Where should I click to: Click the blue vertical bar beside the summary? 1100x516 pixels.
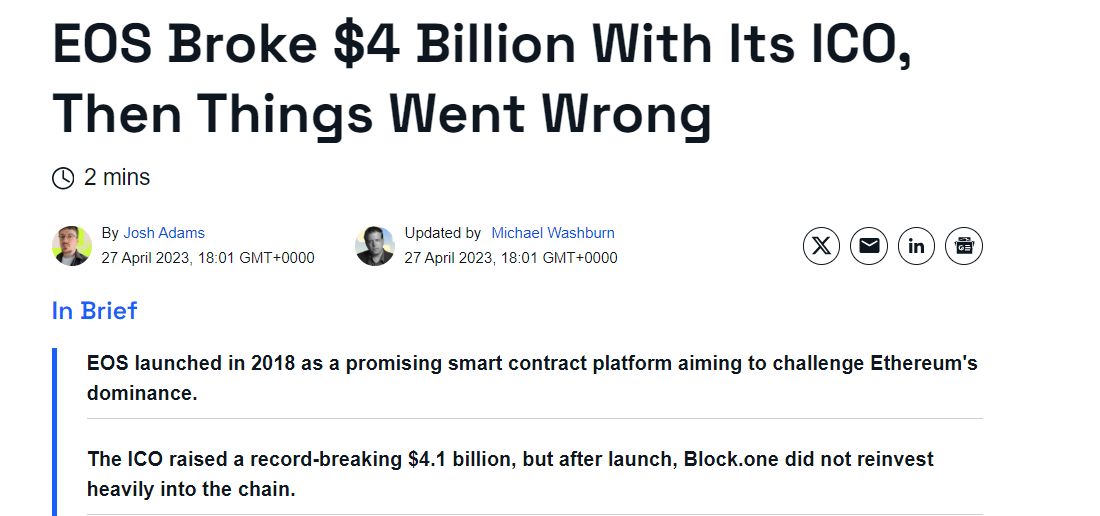pyautogui.click(x=55, y=432)
